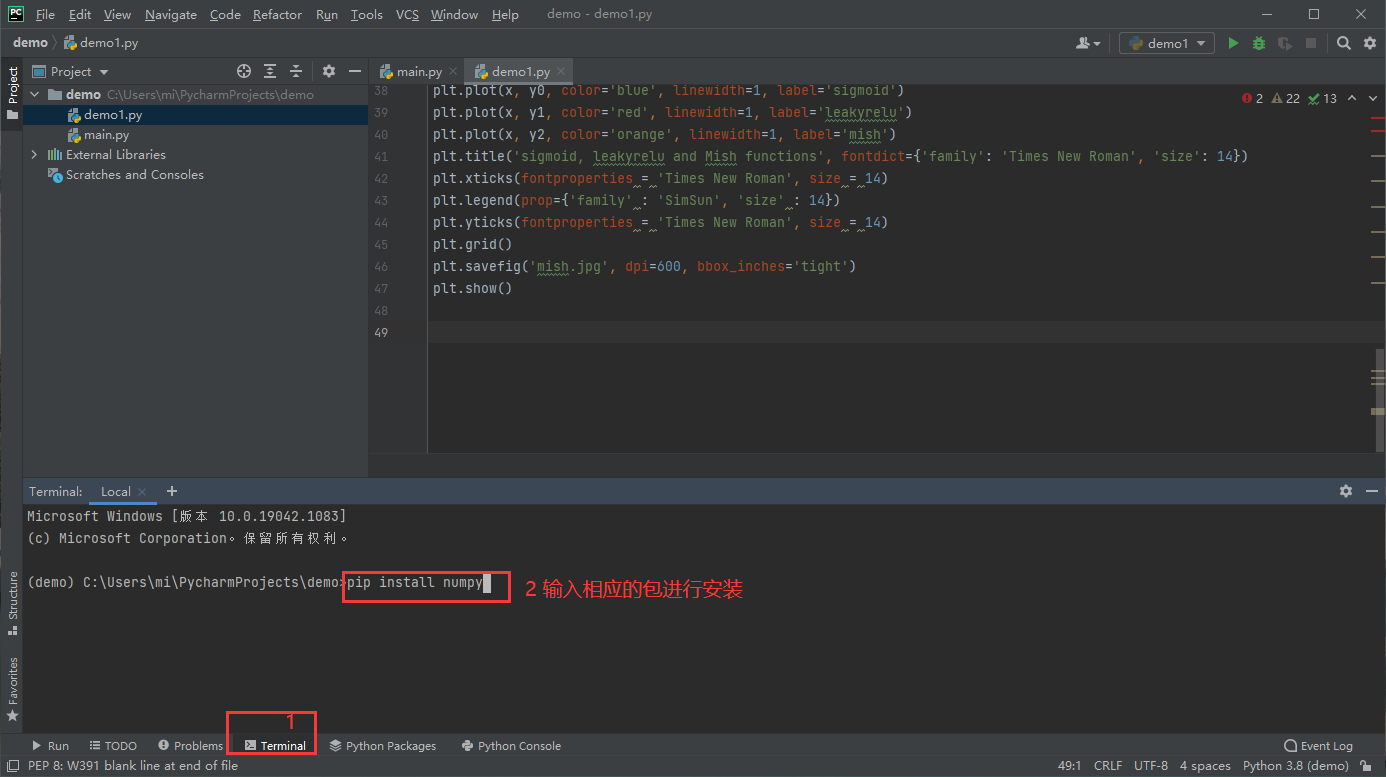The height and width of the screenshot is (777, 1386).
Task: Open terminal settings gear icon
Action: (1345, 491)
